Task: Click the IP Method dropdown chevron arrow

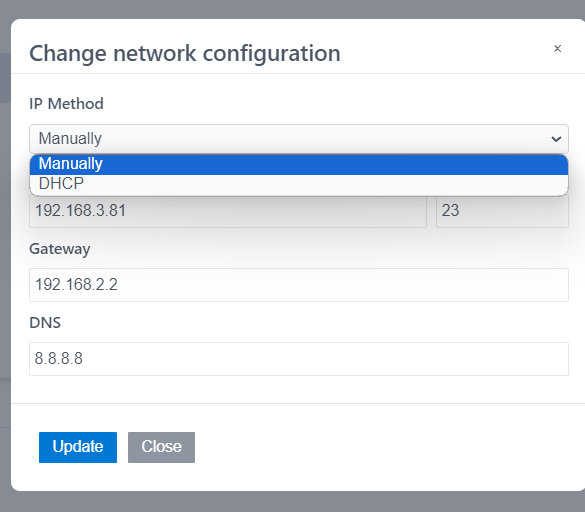Action: 556,139
